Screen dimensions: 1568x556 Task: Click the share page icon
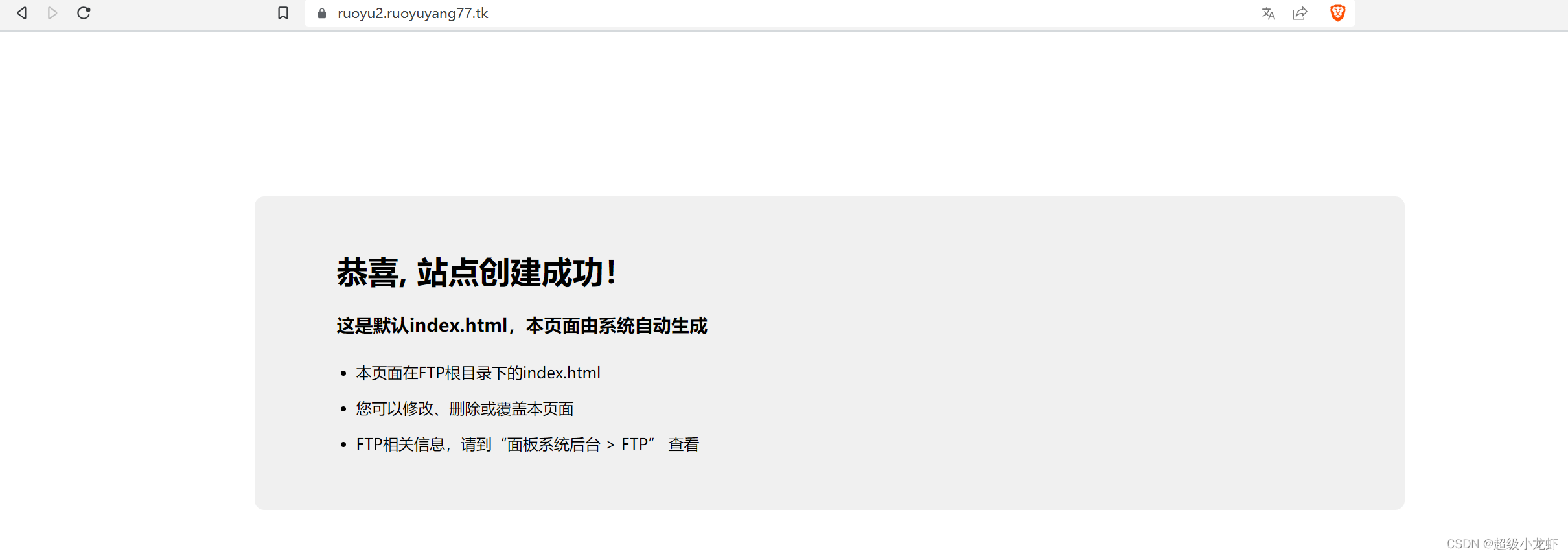point(1300,14)
